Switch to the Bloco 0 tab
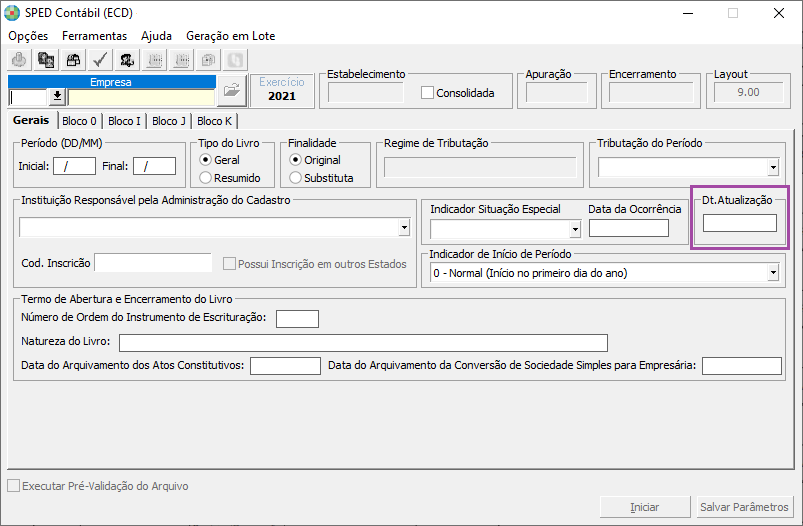The height and width of the screenshot is (526, 803). pyautogui.click(x=79, y=121)
